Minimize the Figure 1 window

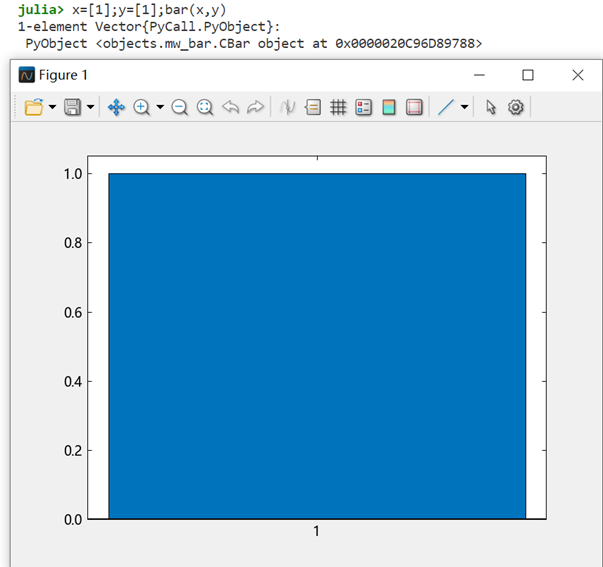pyautogui.click(x=479, y=75)
